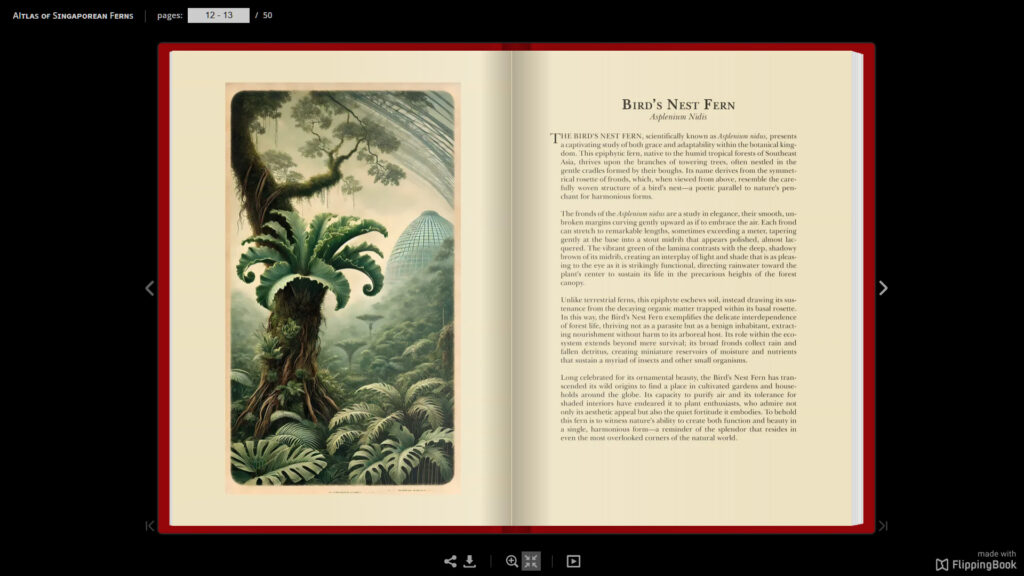Screen dimensions: 1024x576
Task: Jump to the first page
Action: point(150,526)
